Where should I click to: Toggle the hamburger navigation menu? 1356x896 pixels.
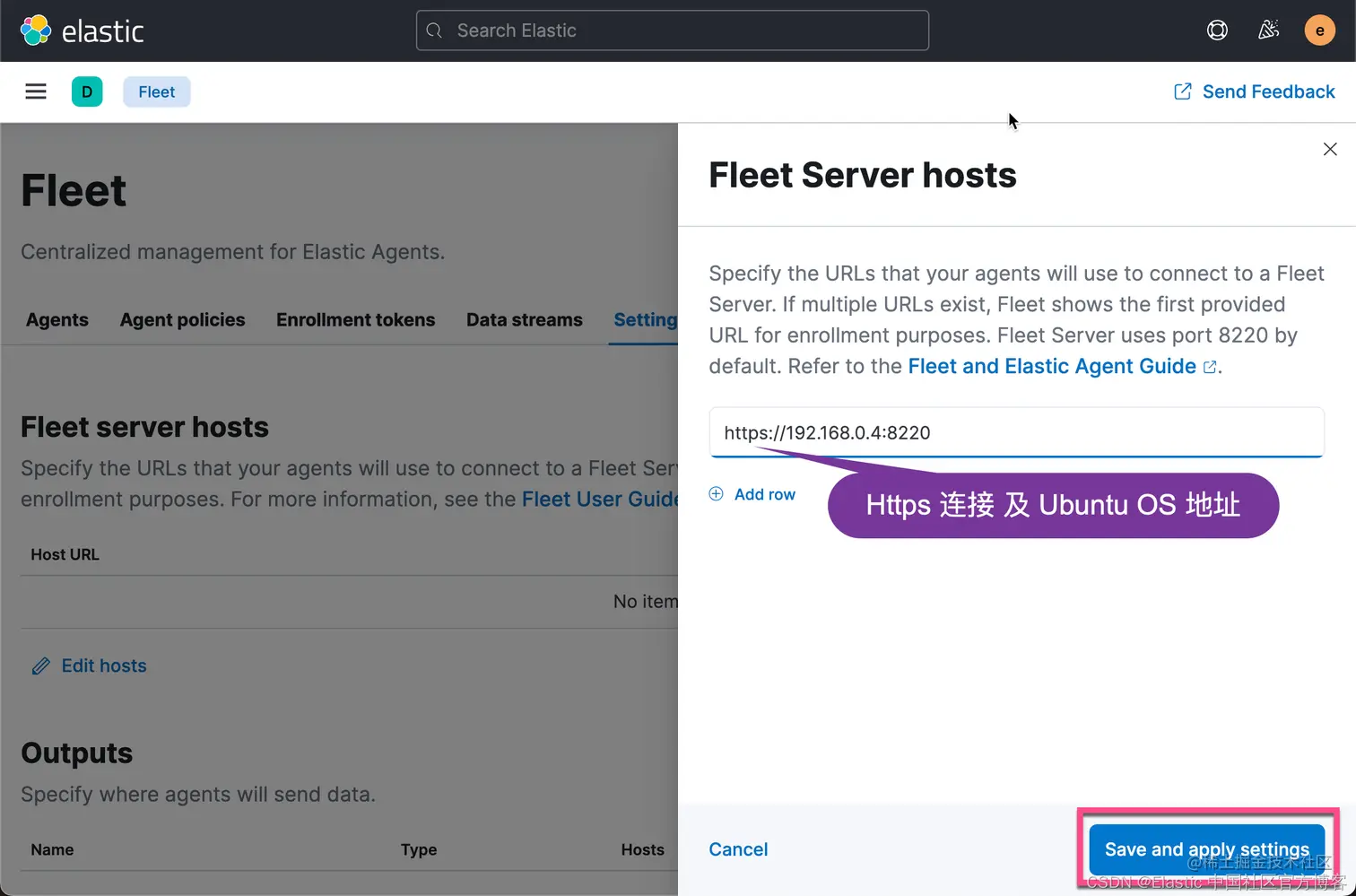click(x=36, y=91)
